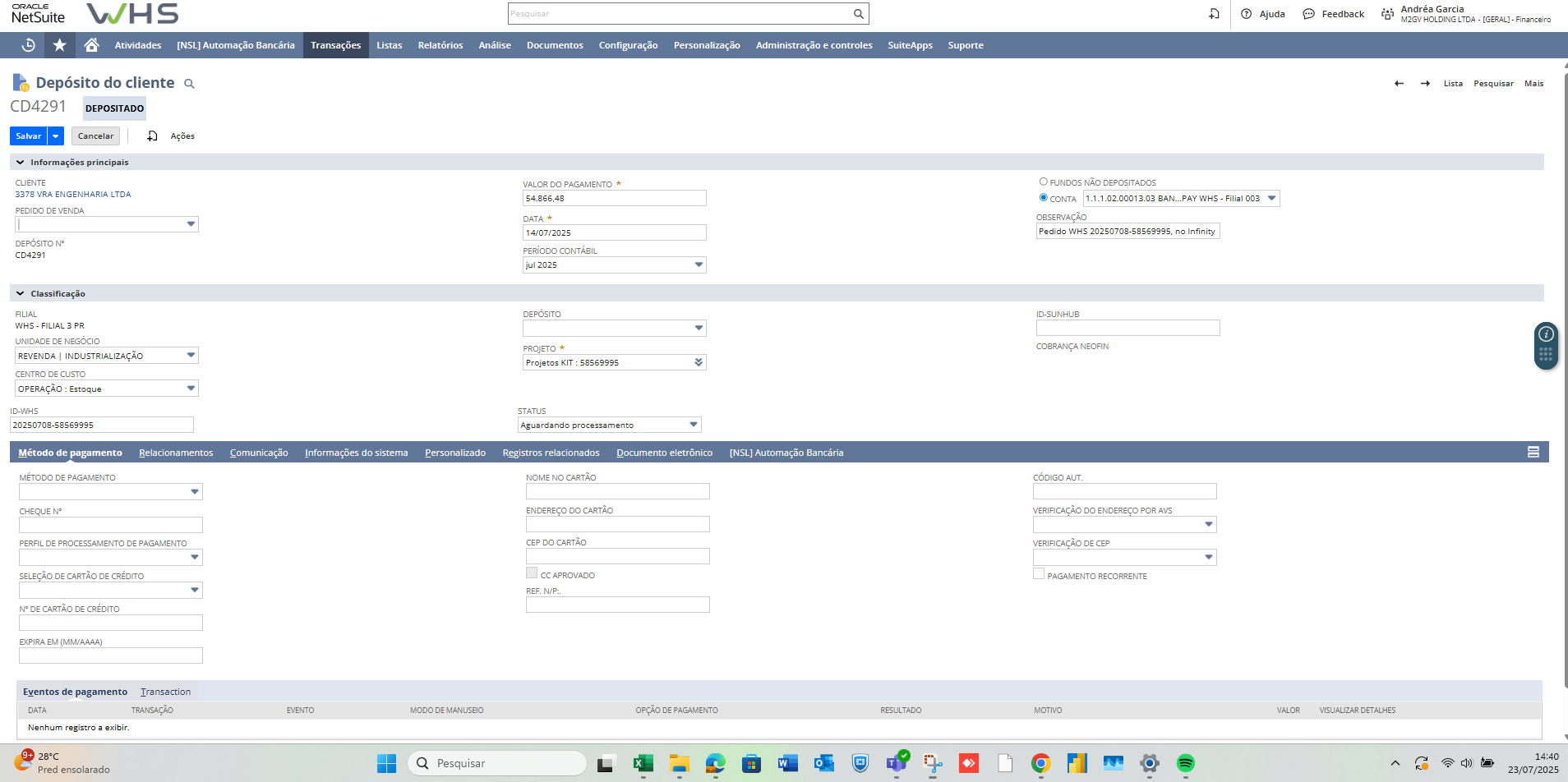Go to Home via house icon

coord(91,45)
